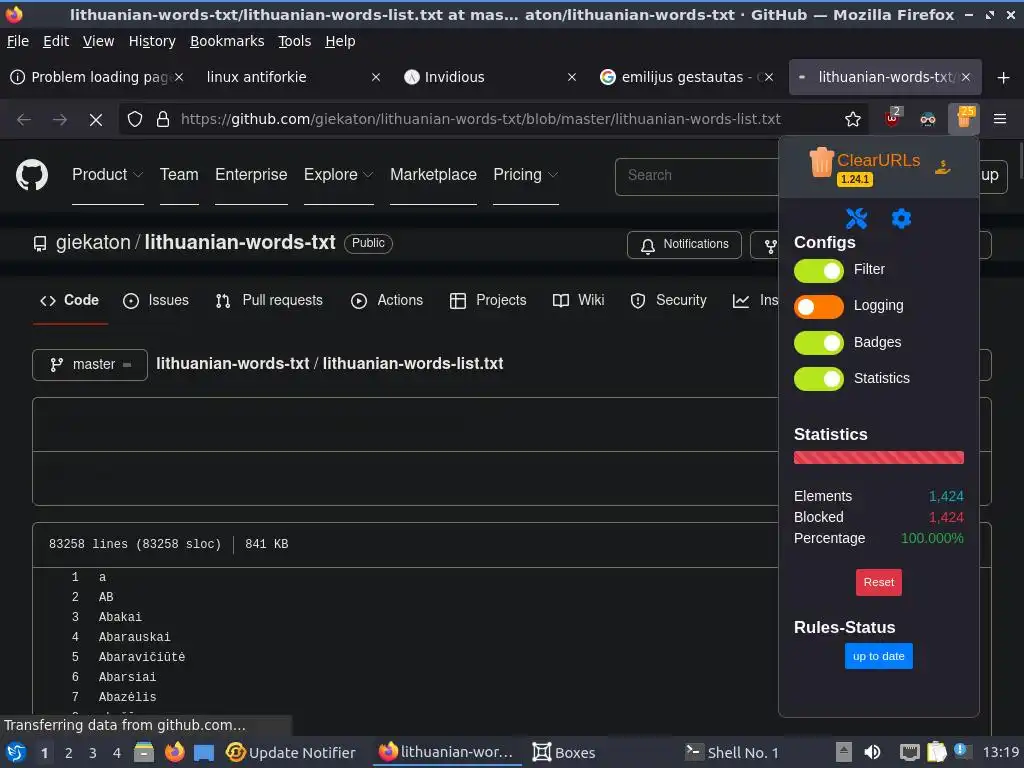Image resolution: width=1024 pixels, height=768 pixels.
Task: Open the File menu
Action: tap(18, 41)
